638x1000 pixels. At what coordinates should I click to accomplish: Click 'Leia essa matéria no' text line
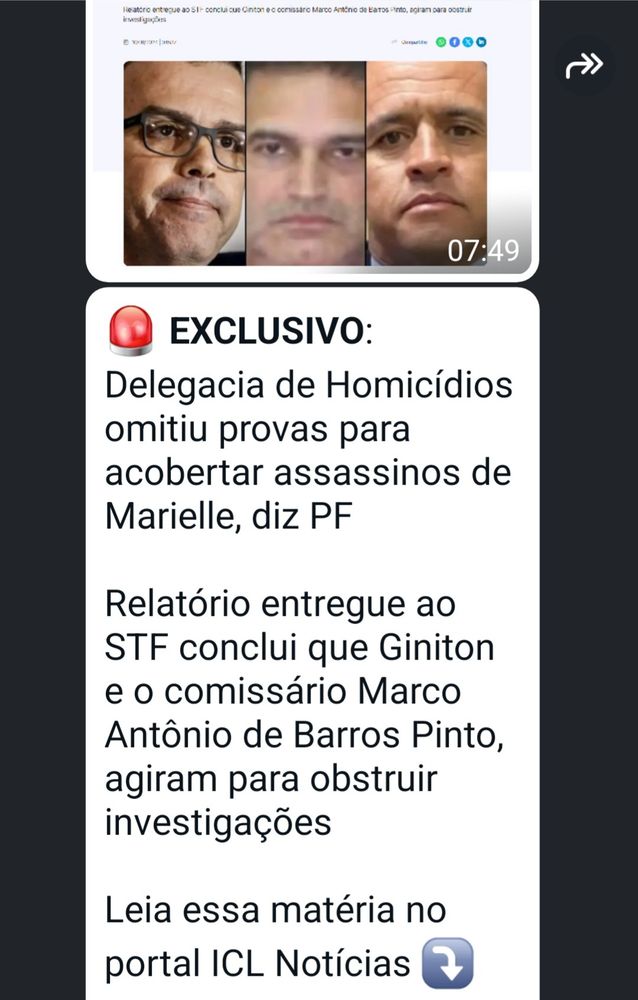[x=275, y=910]
